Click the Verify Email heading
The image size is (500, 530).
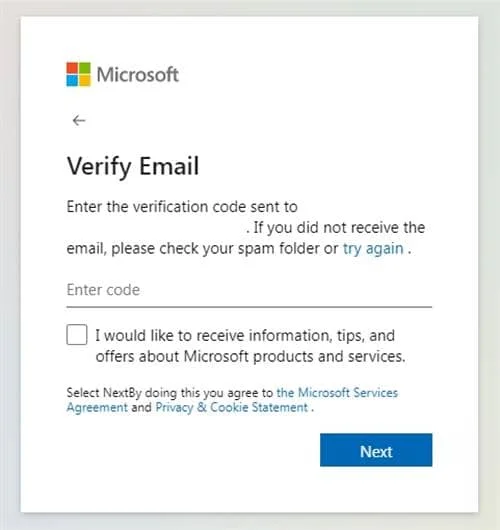click(x=133, y=166)
